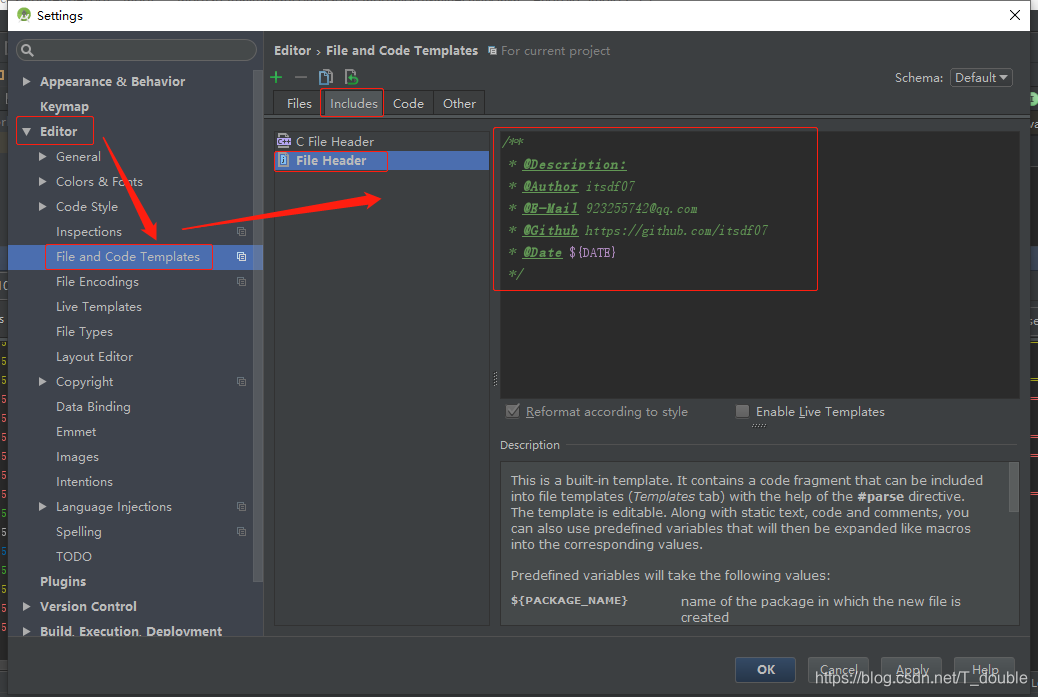Select Data Binding item
The height and width of the screenshot is (697, 1038).
[x=93, y=406]
